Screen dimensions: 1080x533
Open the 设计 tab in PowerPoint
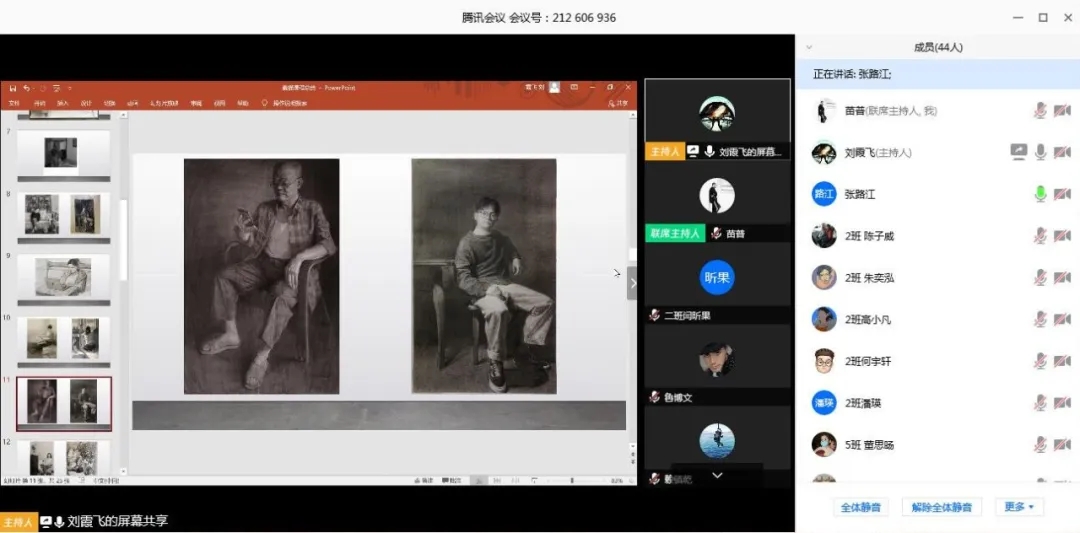[x=86, y=103]
